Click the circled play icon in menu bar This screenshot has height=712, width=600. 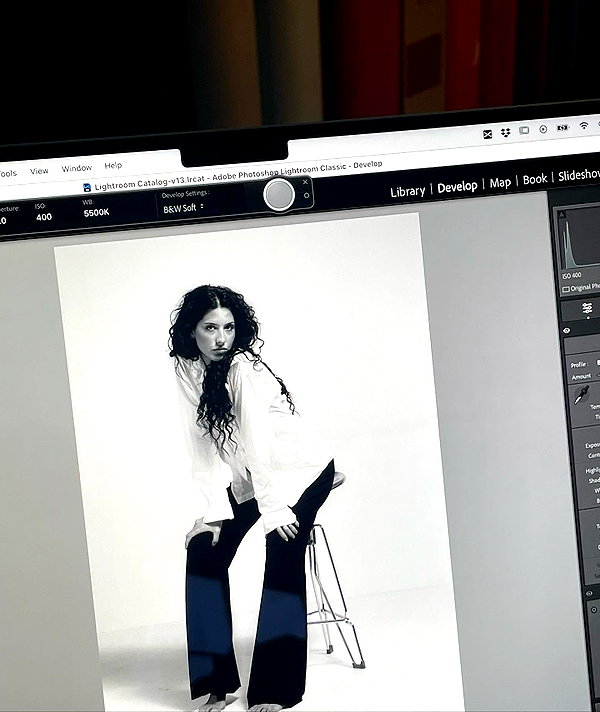(543, 129)
